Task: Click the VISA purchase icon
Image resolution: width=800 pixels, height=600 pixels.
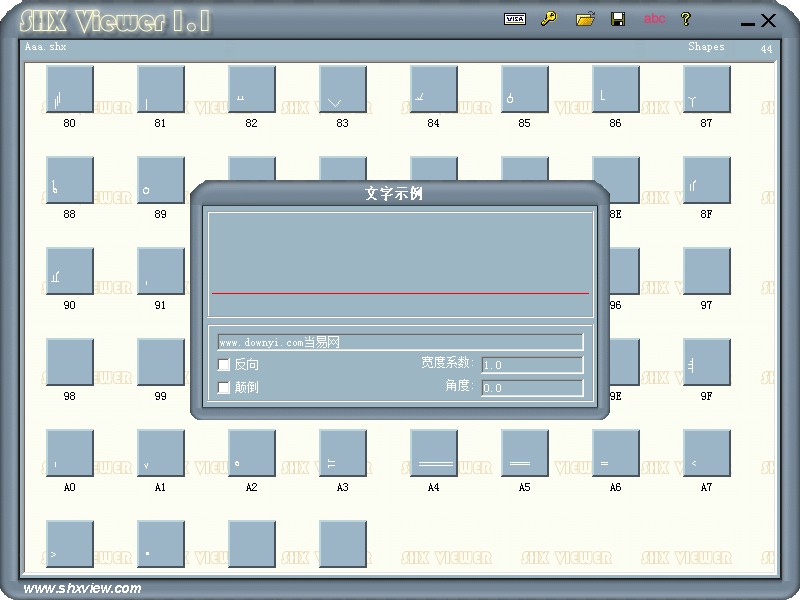Action: (x=515, y=19)
